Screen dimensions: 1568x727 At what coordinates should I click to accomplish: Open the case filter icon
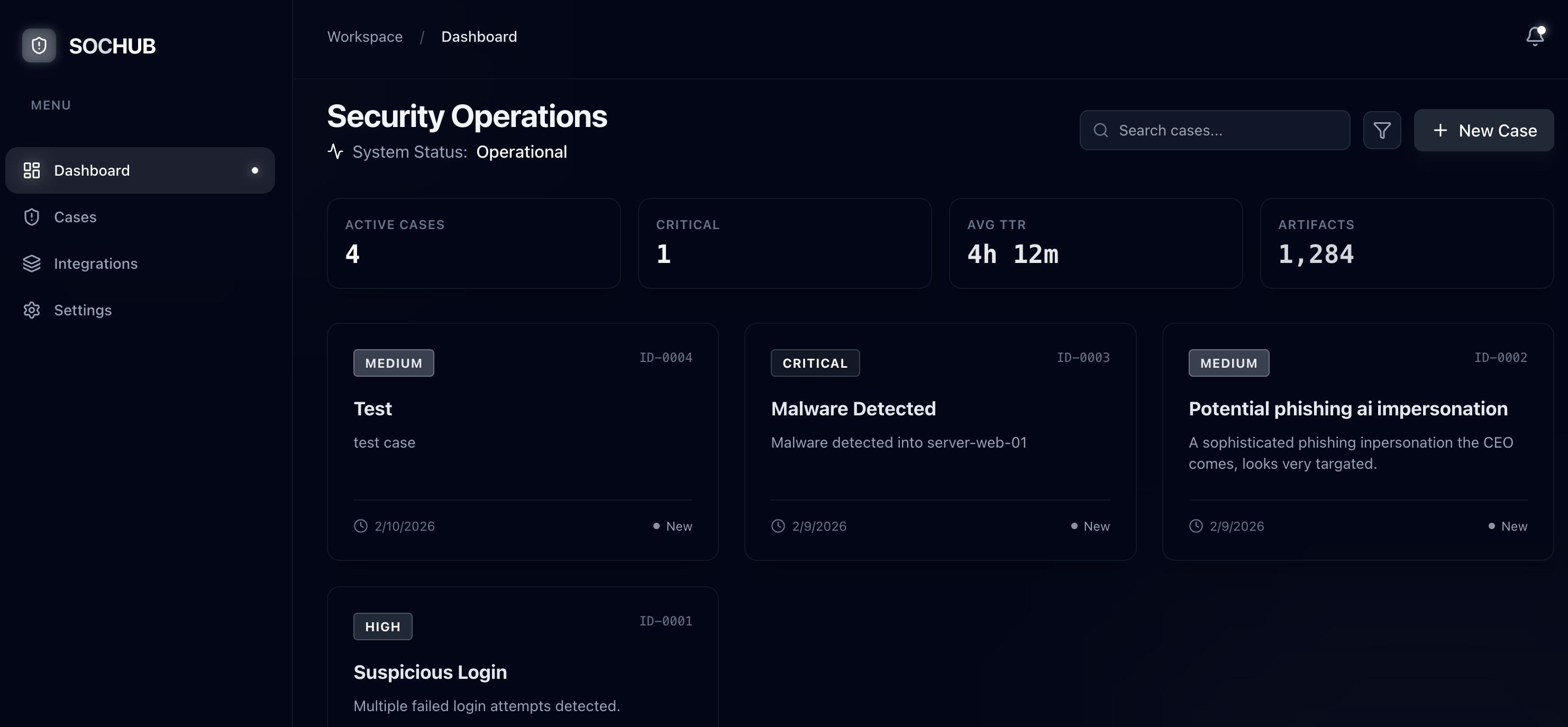click(x=1382, y=130)
